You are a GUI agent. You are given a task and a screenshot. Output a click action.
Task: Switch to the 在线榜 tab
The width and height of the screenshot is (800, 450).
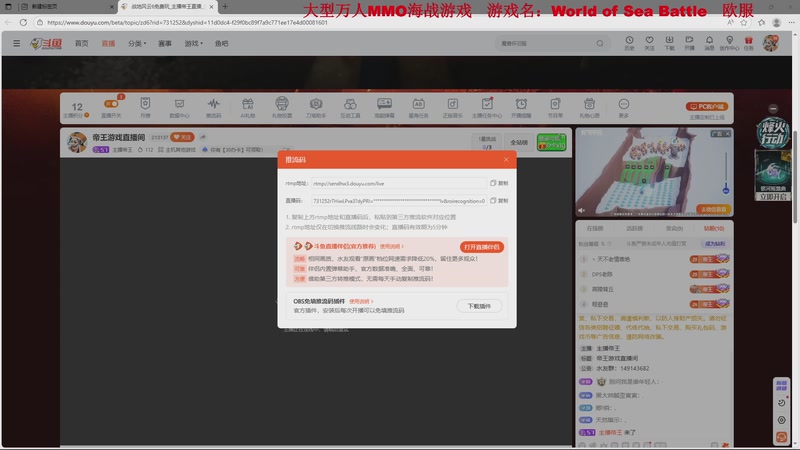tap(594, 228)
